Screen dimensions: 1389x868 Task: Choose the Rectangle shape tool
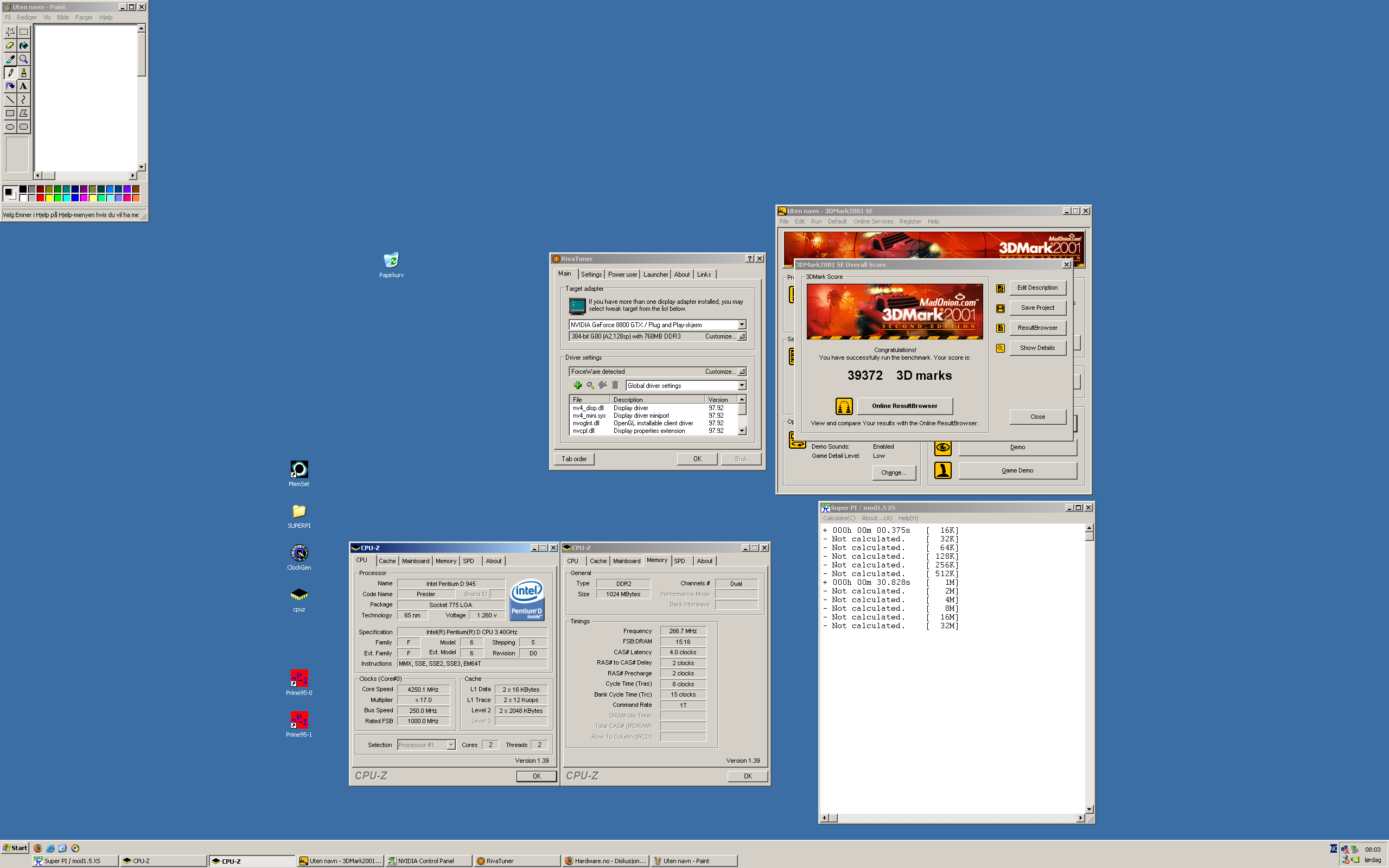[x=10, y=114]
